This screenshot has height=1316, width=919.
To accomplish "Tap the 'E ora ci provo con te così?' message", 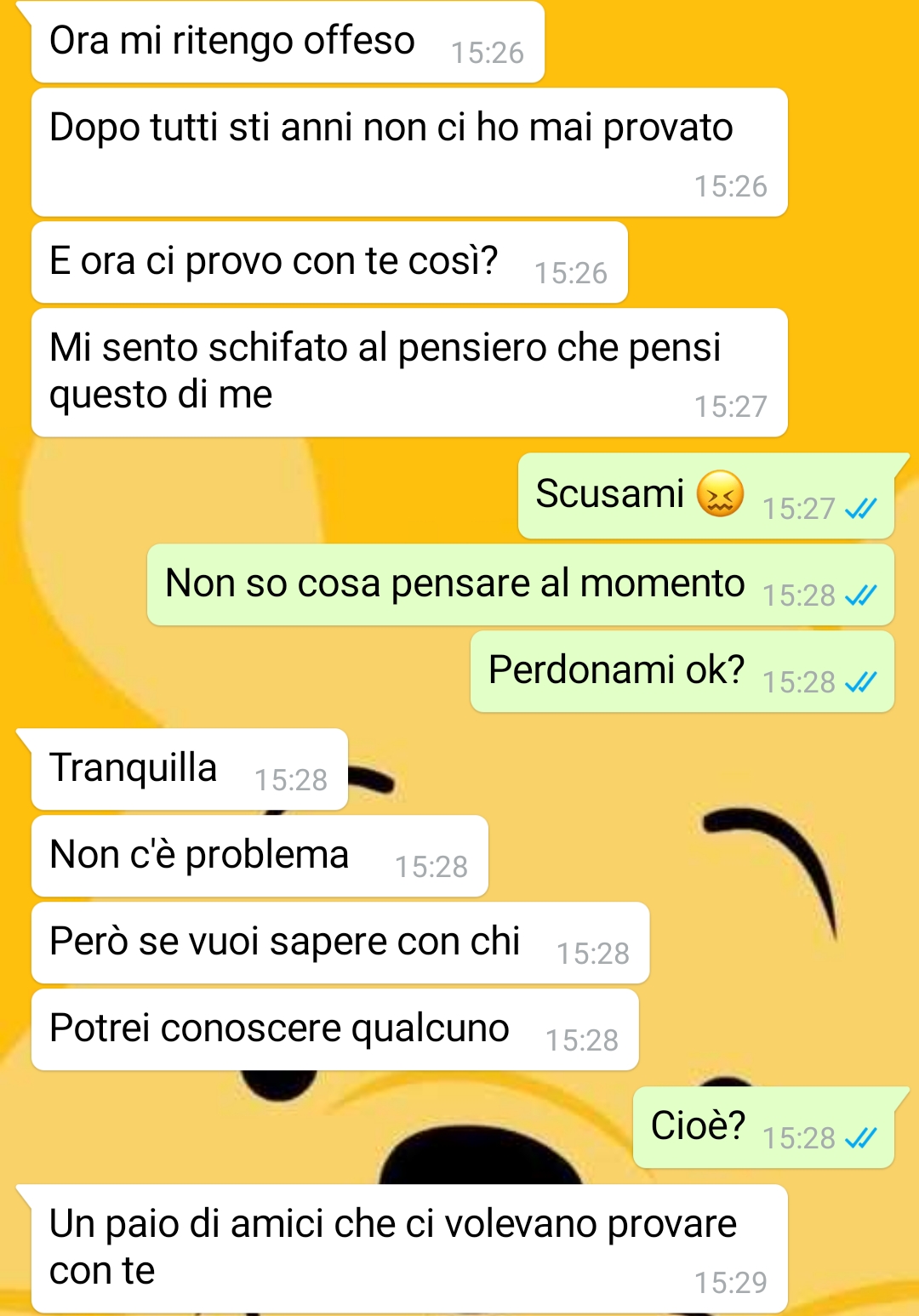I will (329, 262).
